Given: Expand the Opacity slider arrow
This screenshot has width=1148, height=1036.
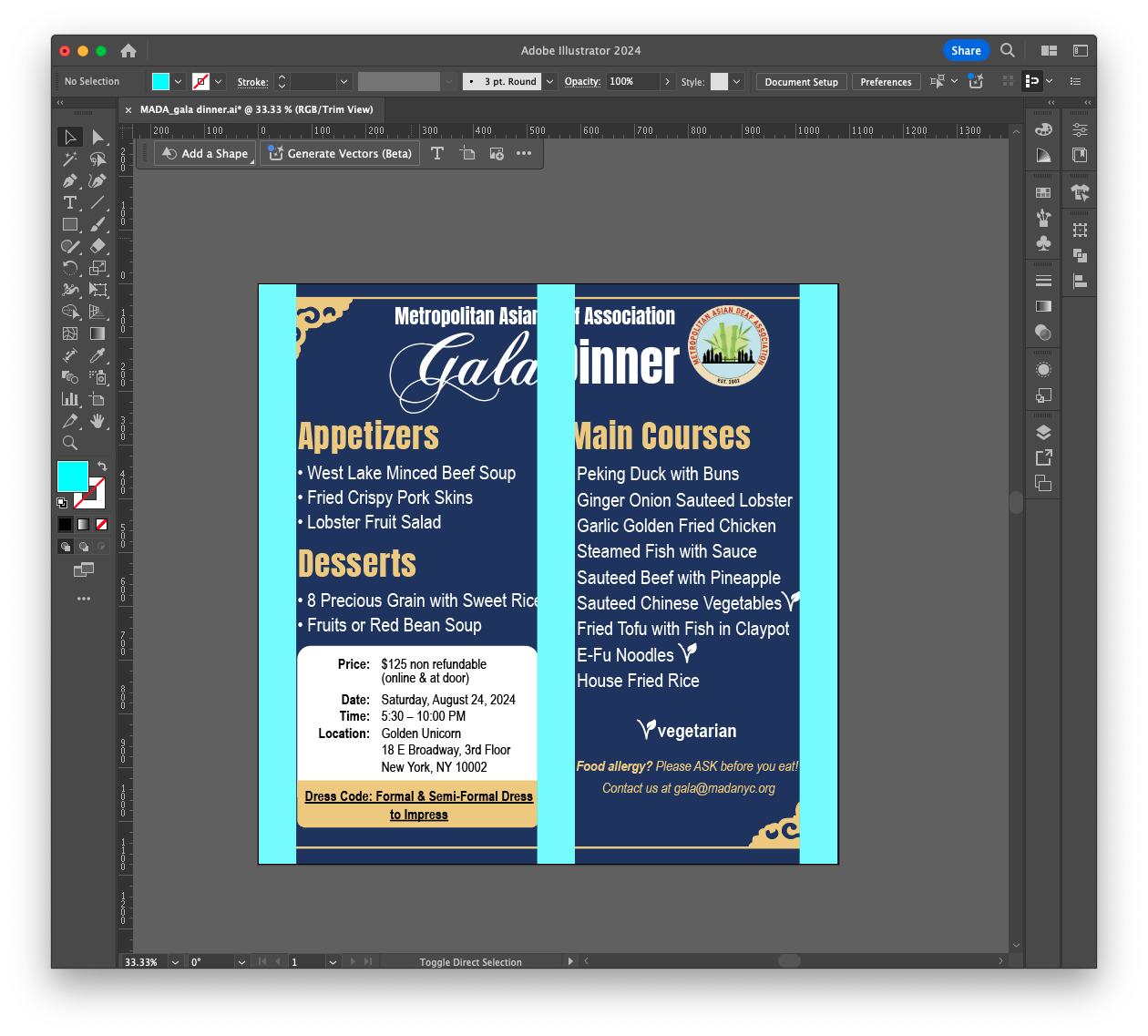Looking at the screenshot, I should click(667, 81).
